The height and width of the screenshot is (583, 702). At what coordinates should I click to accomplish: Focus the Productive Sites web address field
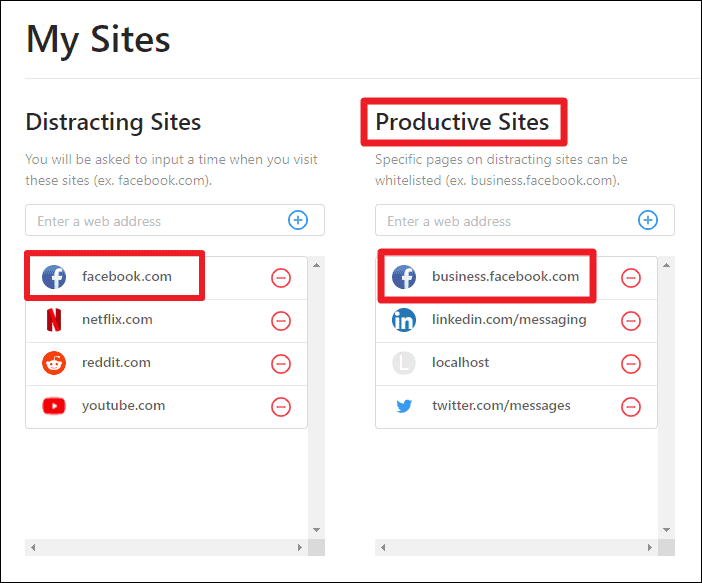[x=525, y=220]
